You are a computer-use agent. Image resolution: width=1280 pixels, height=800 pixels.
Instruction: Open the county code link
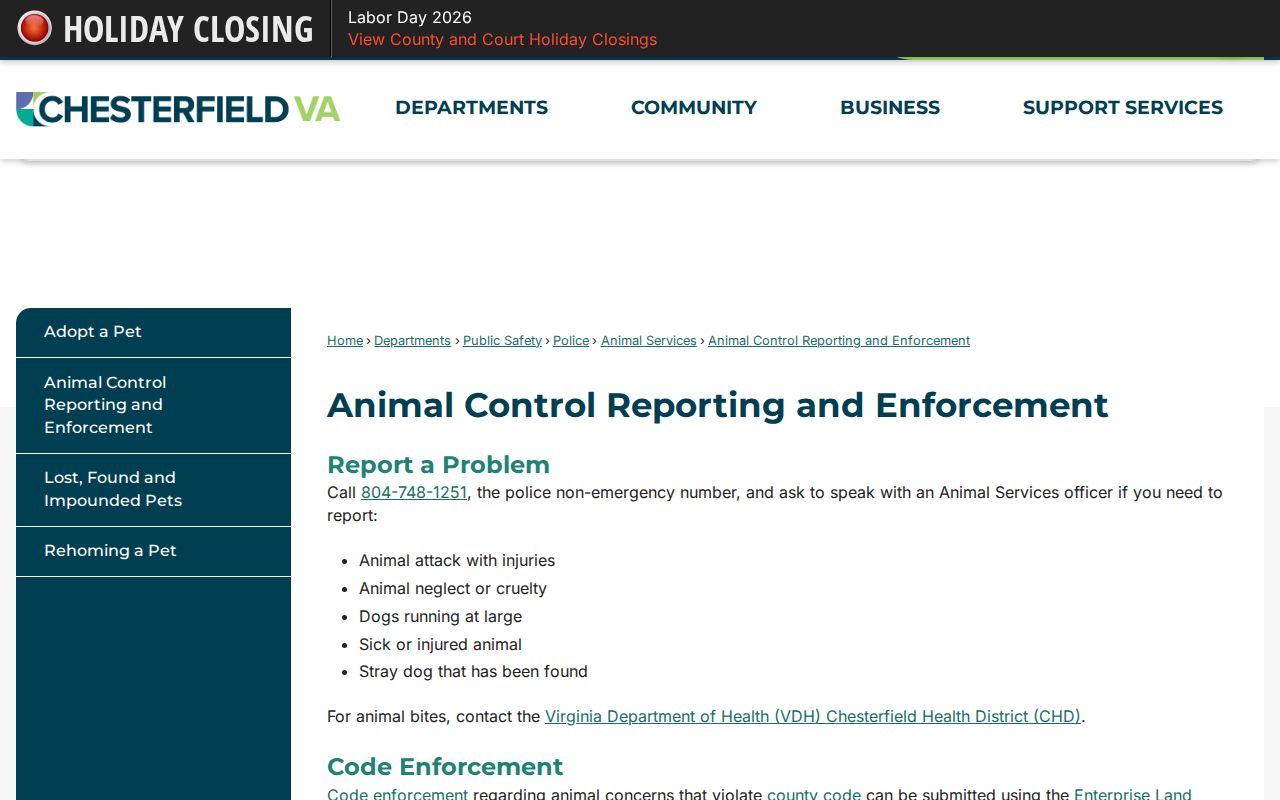pyautogui.click(x=814, y=794)
